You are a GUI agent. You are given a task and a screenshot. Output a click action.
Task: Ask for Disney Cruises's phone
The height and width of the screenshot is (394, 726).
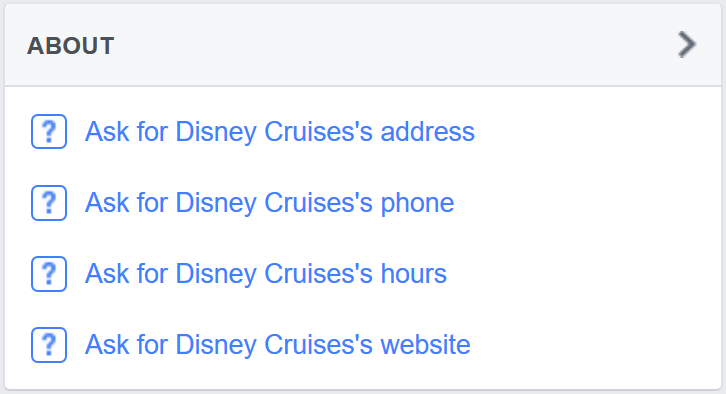(x=269, y=203)
